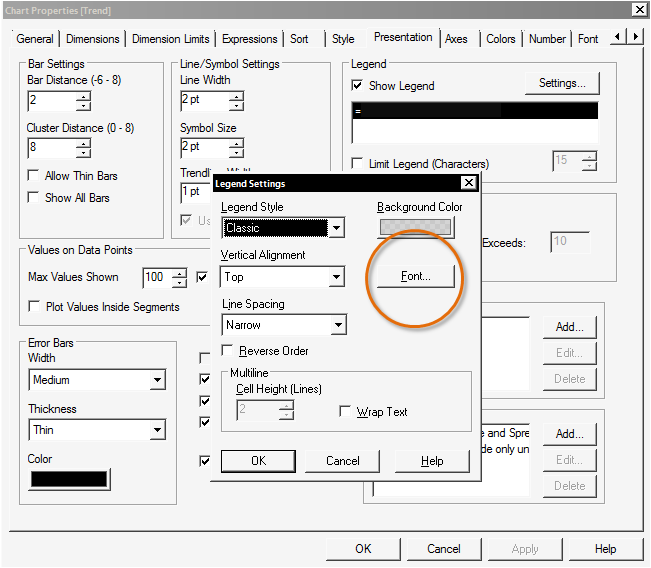Viewport: 651px width, 568px height.
Task: Click OK in Legend Settings dialog
Action: (258, 461)
